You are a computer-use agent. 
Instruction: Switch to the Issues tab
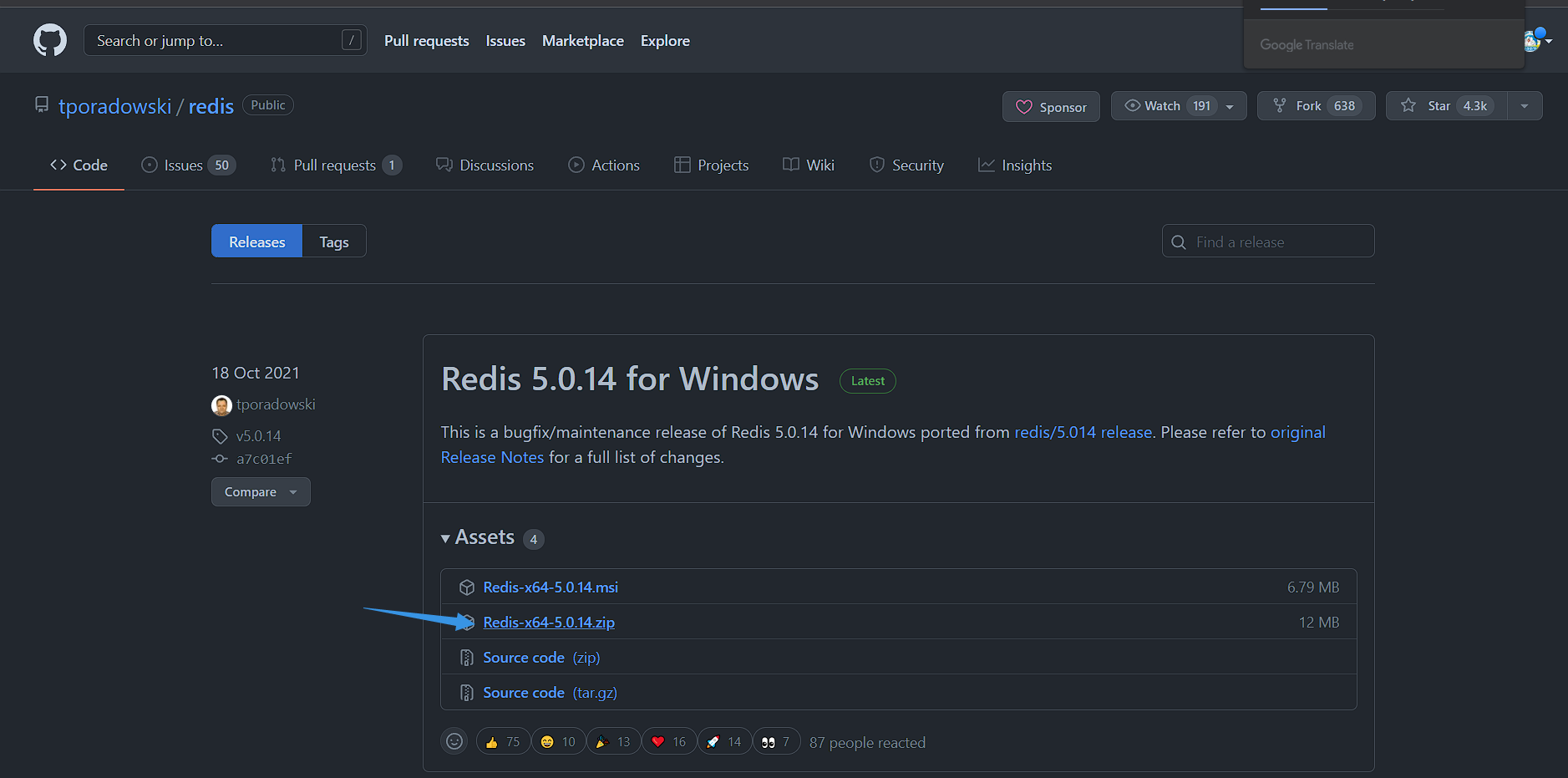click(189, 165)
